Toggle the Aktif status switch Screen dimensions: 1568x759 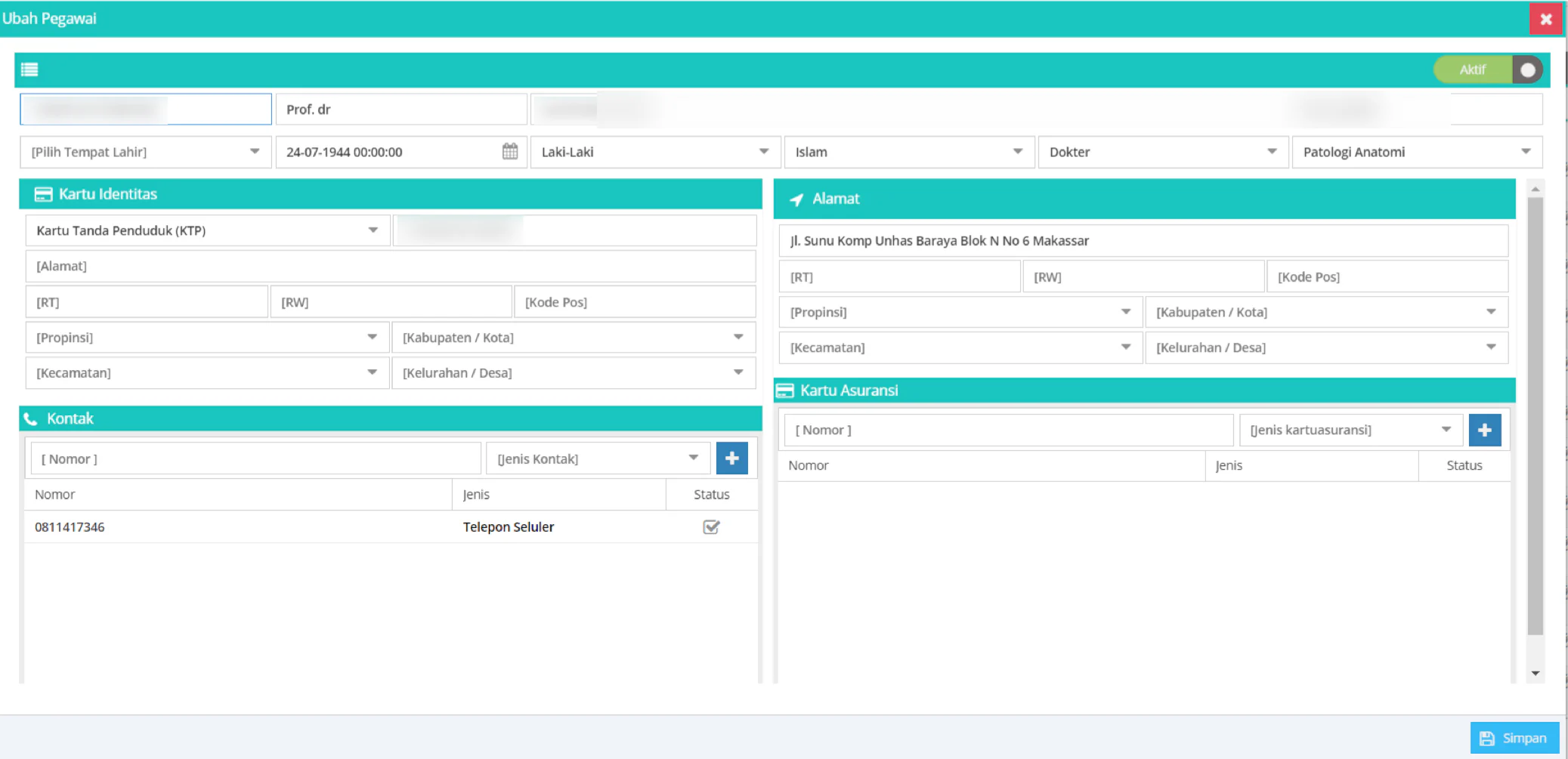click(1487, 69)
